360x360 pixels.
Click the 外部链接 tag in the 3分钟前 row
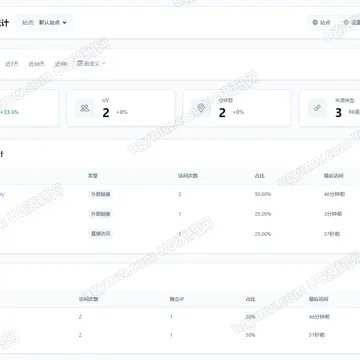click(x=100, y=214)
